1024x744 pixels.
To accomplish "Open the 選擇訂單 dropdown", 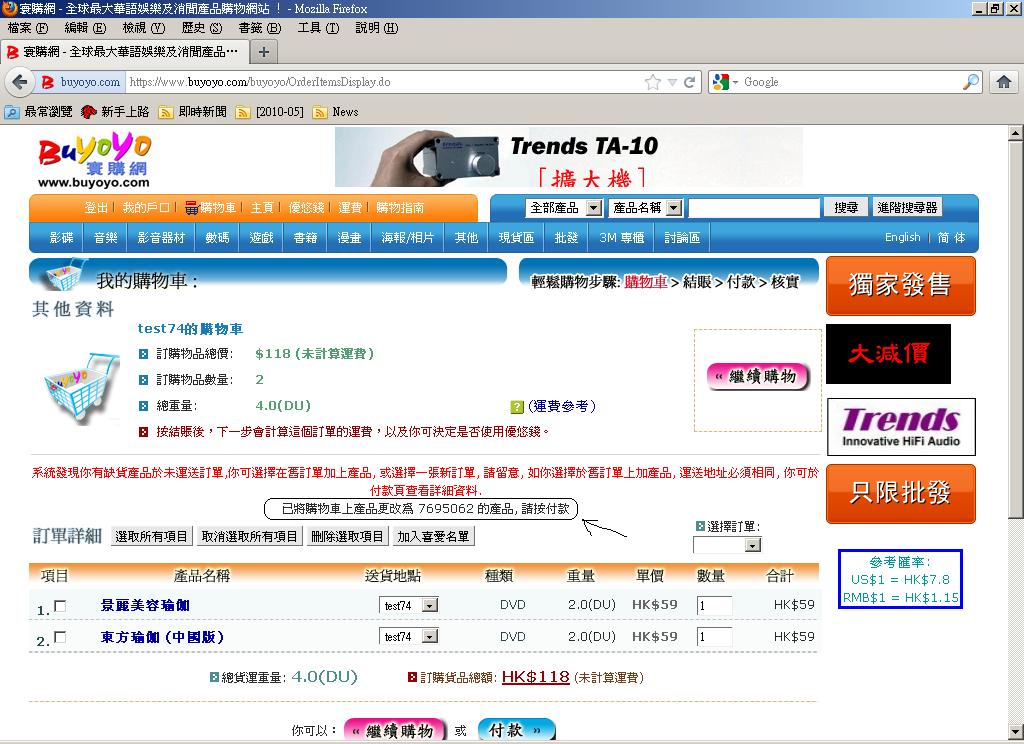I will 727,545.
